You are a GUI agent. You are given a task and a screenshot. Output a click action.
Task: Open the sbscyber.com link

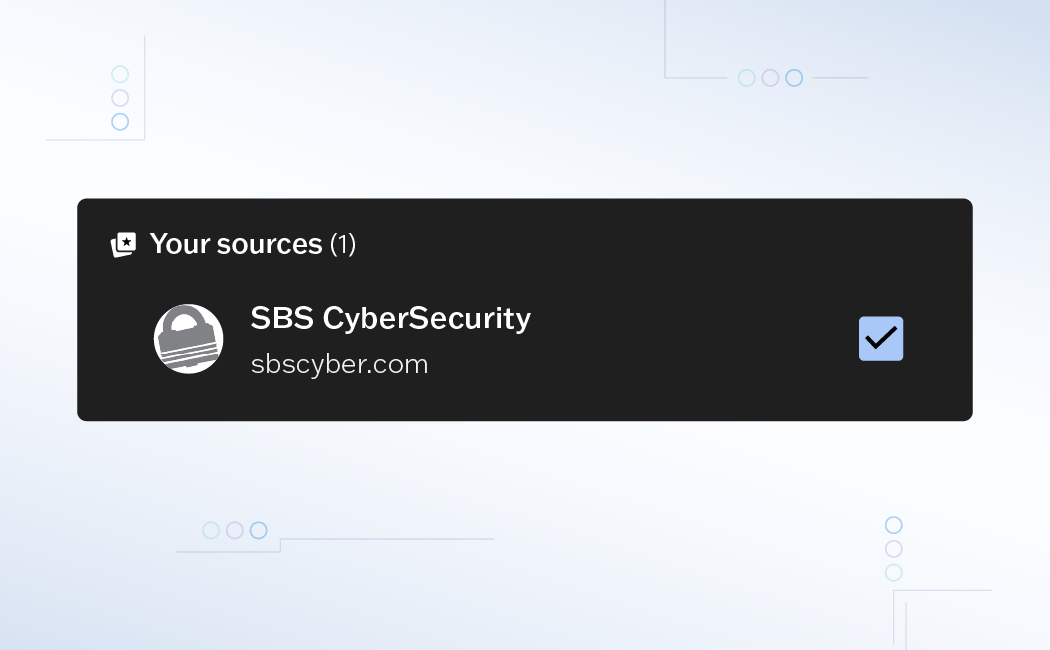339,364
